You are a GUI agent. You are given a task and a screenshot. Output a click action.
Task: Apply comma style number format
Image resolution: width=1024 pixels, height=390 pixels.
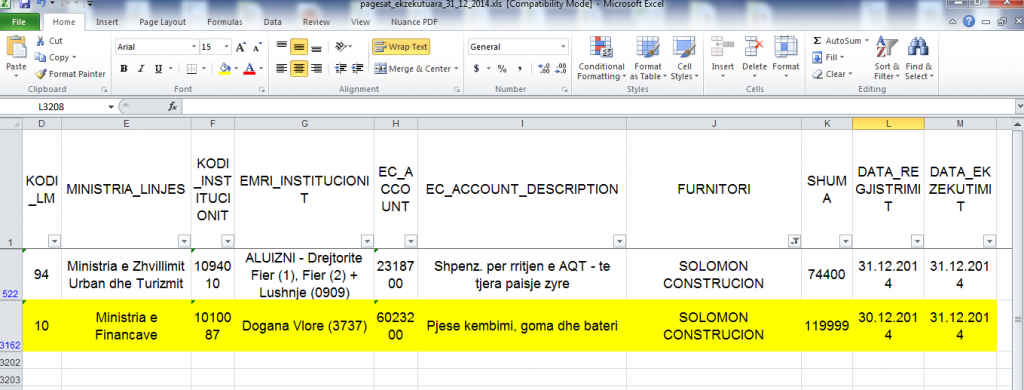click(520, 69)
